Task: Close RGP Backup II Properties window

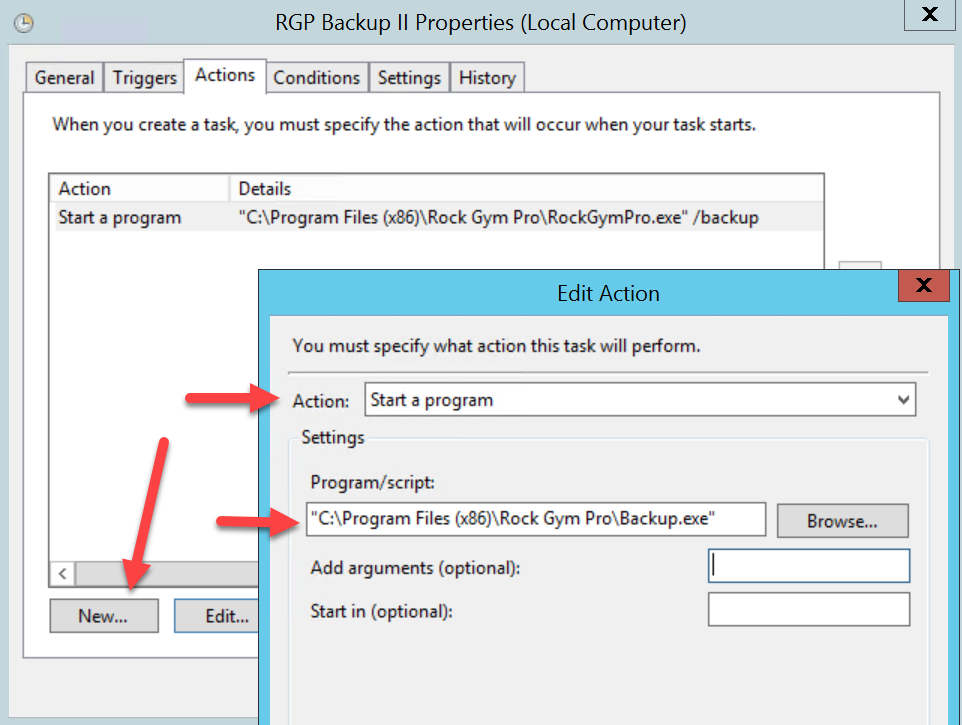Action: pos(929,14)
